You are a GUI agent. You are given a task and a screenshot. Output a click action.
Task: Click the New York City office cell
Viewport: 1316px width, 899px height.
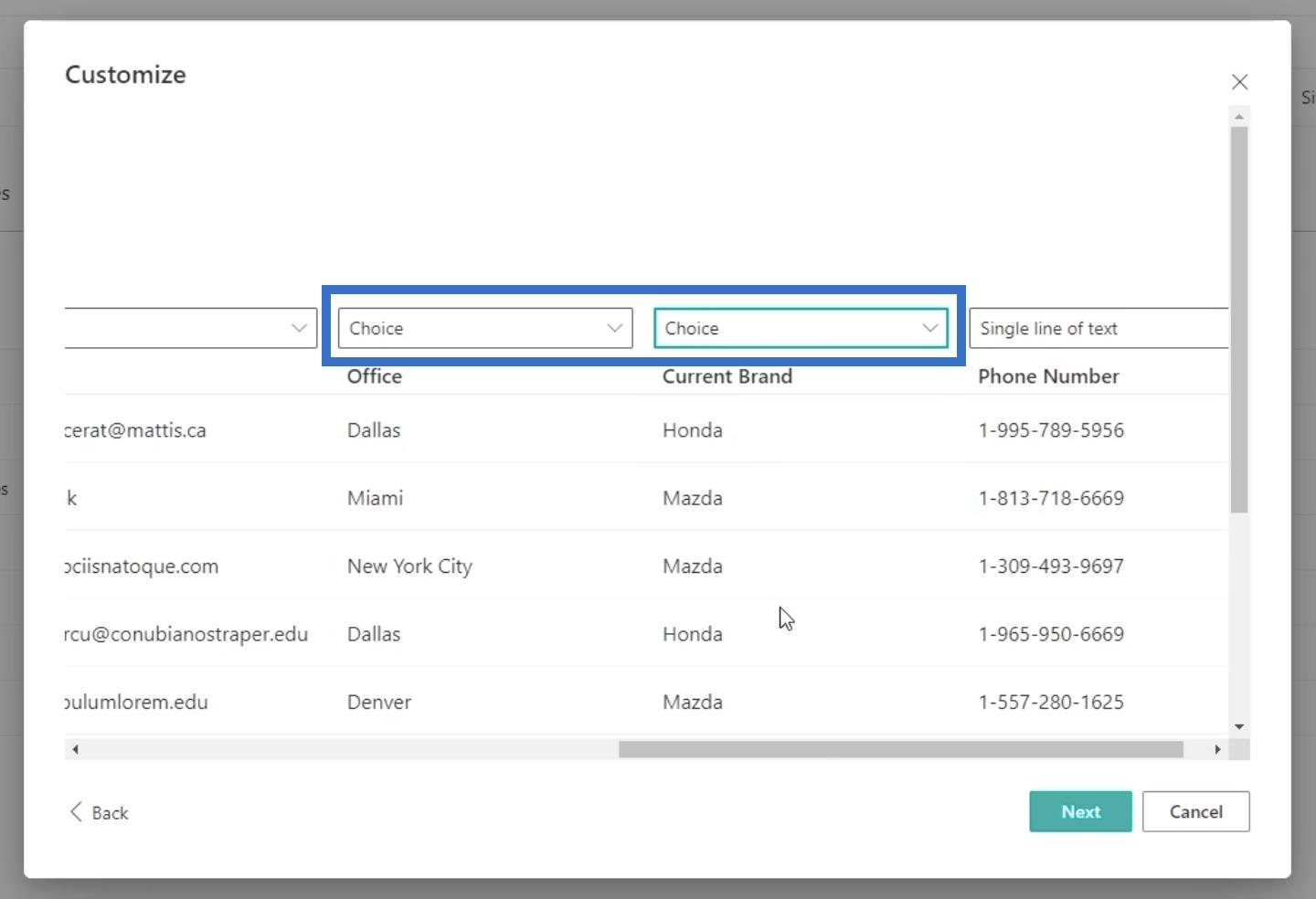coord(409,566)
